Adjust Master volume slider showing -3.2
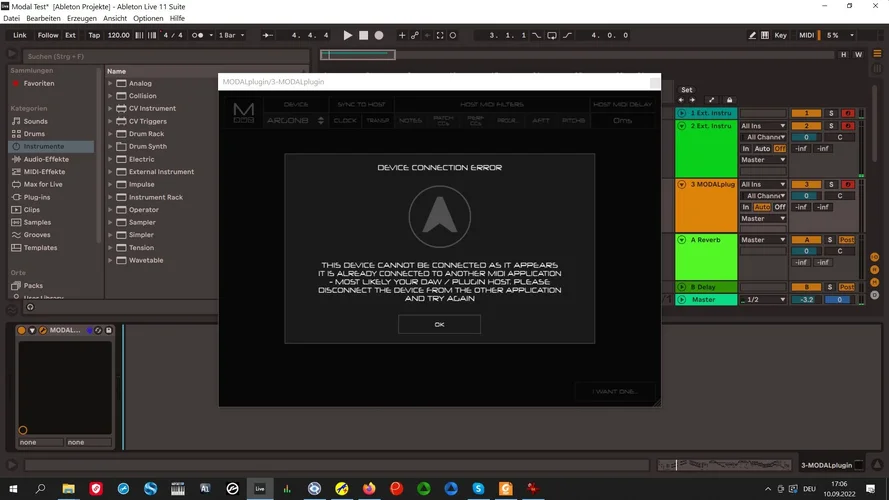This screenshot has height=500, width=889. pyautogui.click(x=806, y=299)
